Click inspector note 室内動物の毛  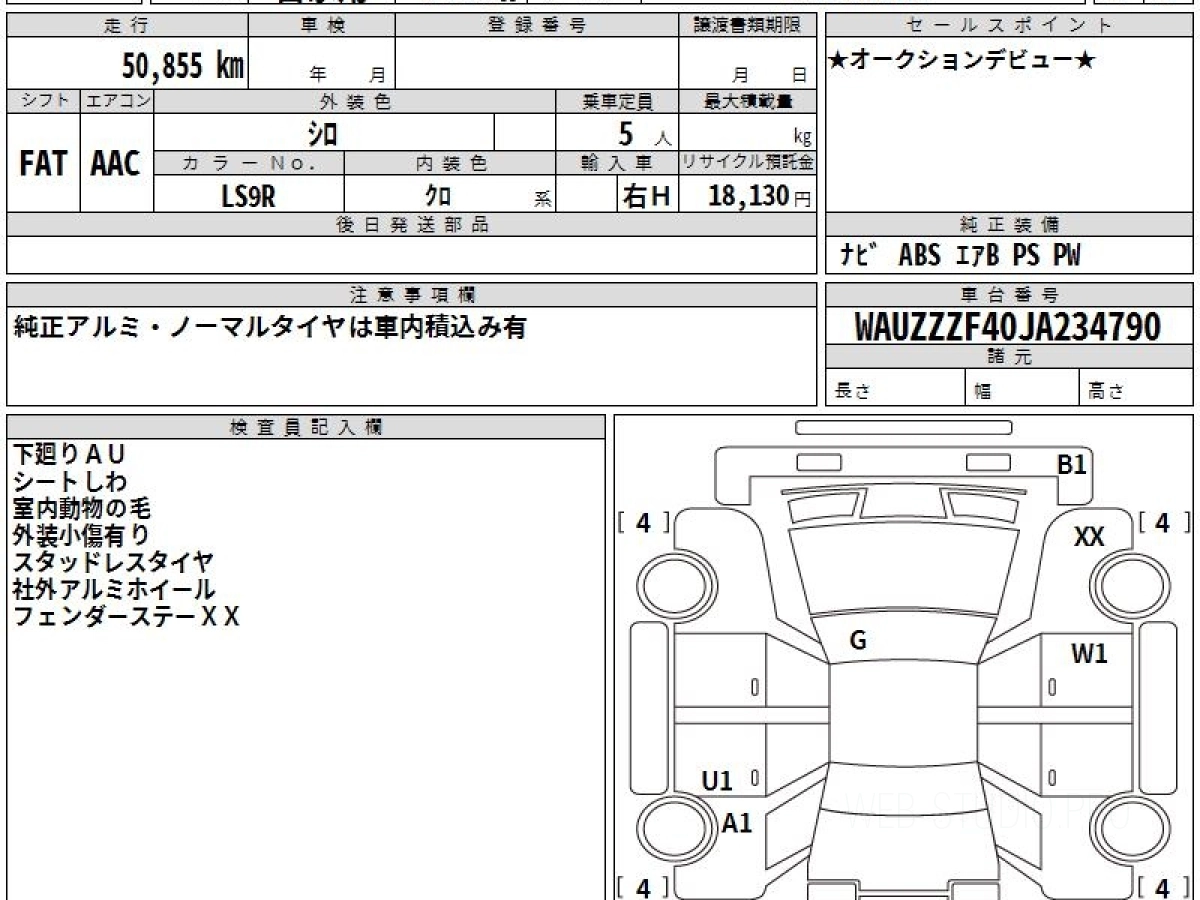(x=82, y=508)
